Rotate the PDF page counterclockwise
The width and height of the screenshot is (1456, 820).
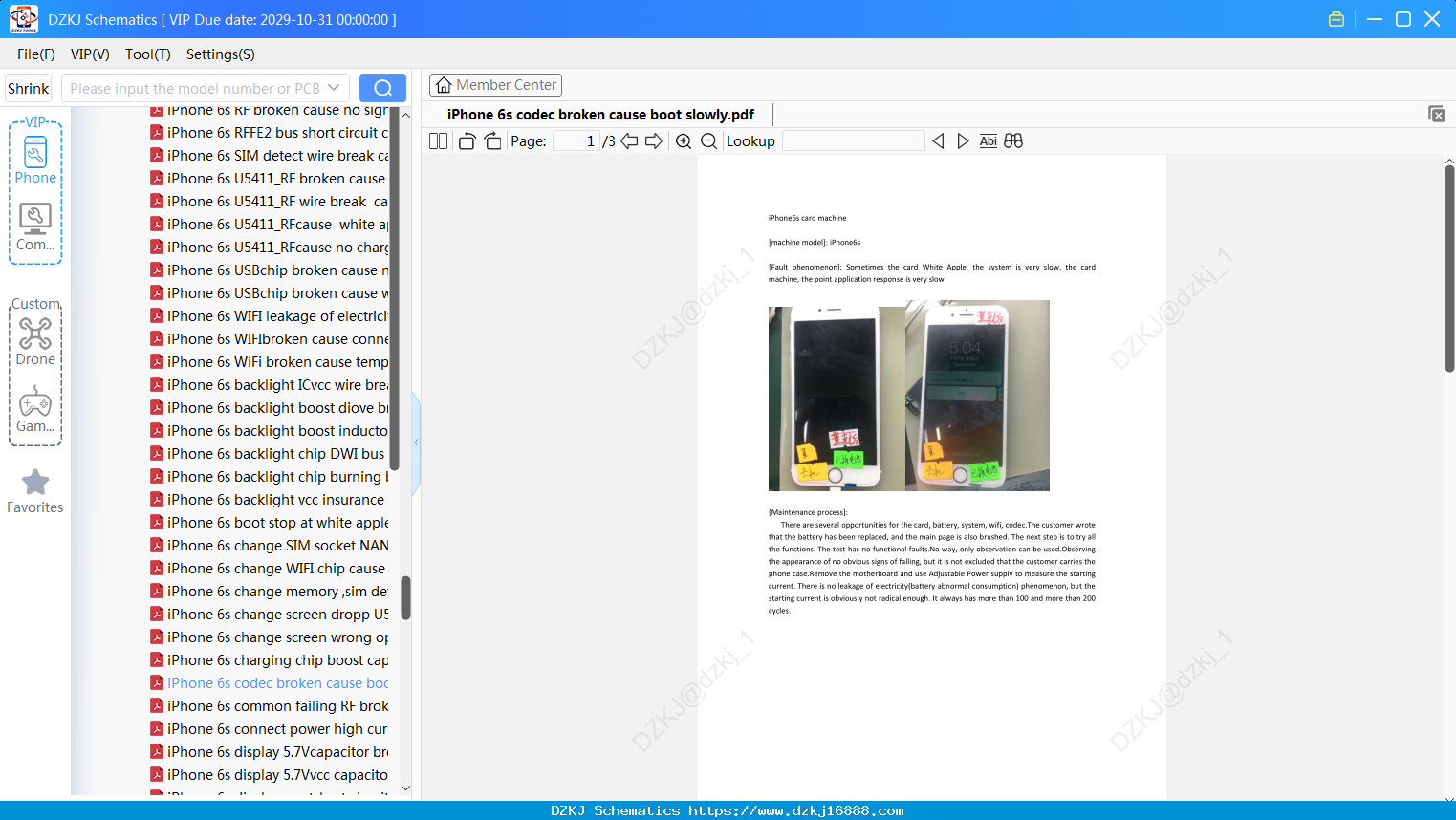[467, 141]
